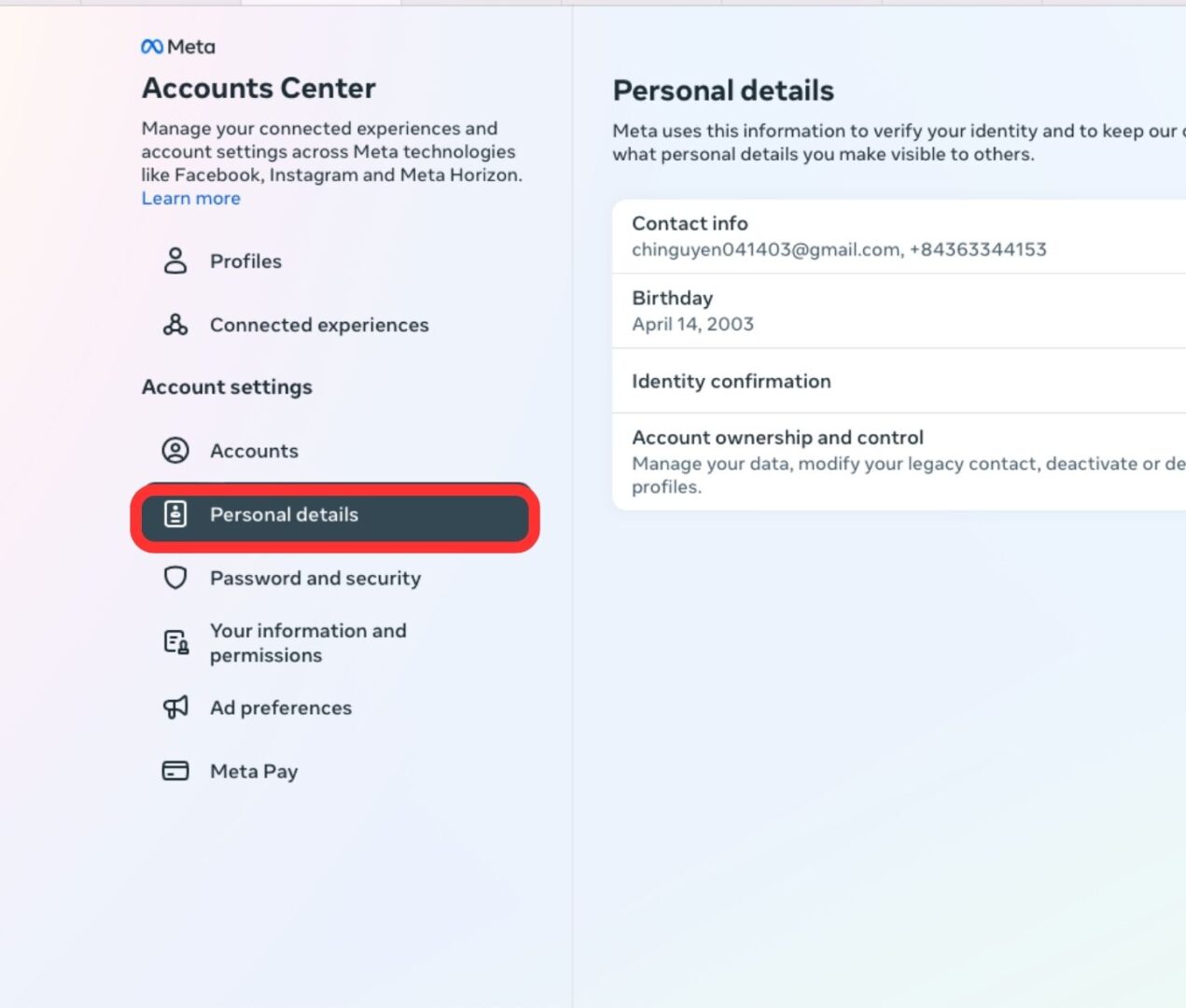The width and height of the screenshot is (1186, 1008).
Task: Click the Connected experiences linked-people icon
Action: coord(174,325)
